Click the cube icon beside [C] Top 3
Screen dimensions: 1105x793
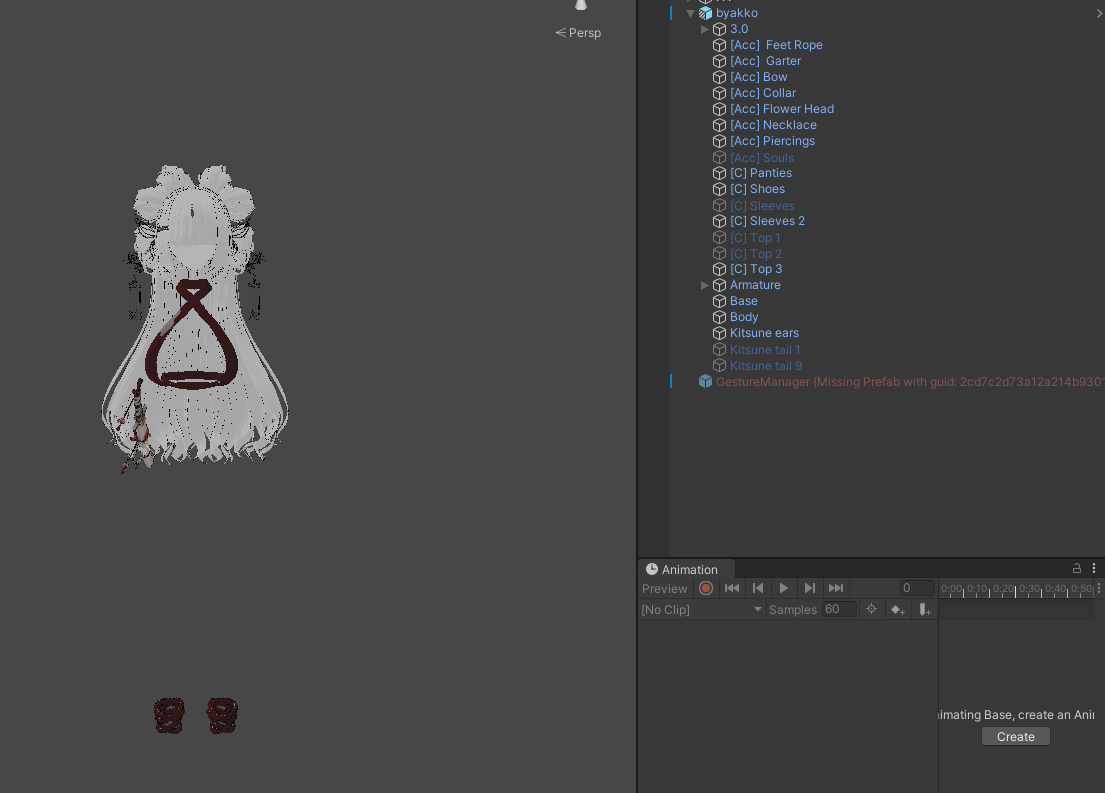tap(720, 269)
